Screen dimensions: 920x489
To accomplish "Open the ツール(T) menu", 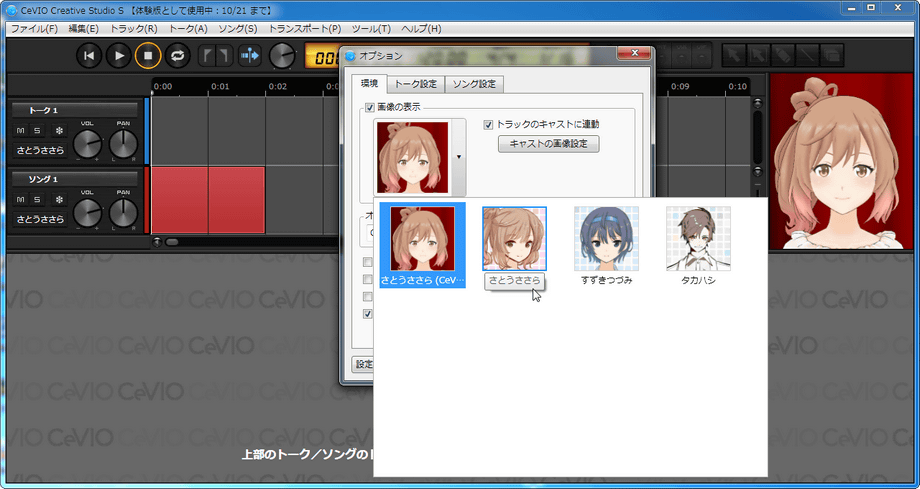I will point(371,28).
